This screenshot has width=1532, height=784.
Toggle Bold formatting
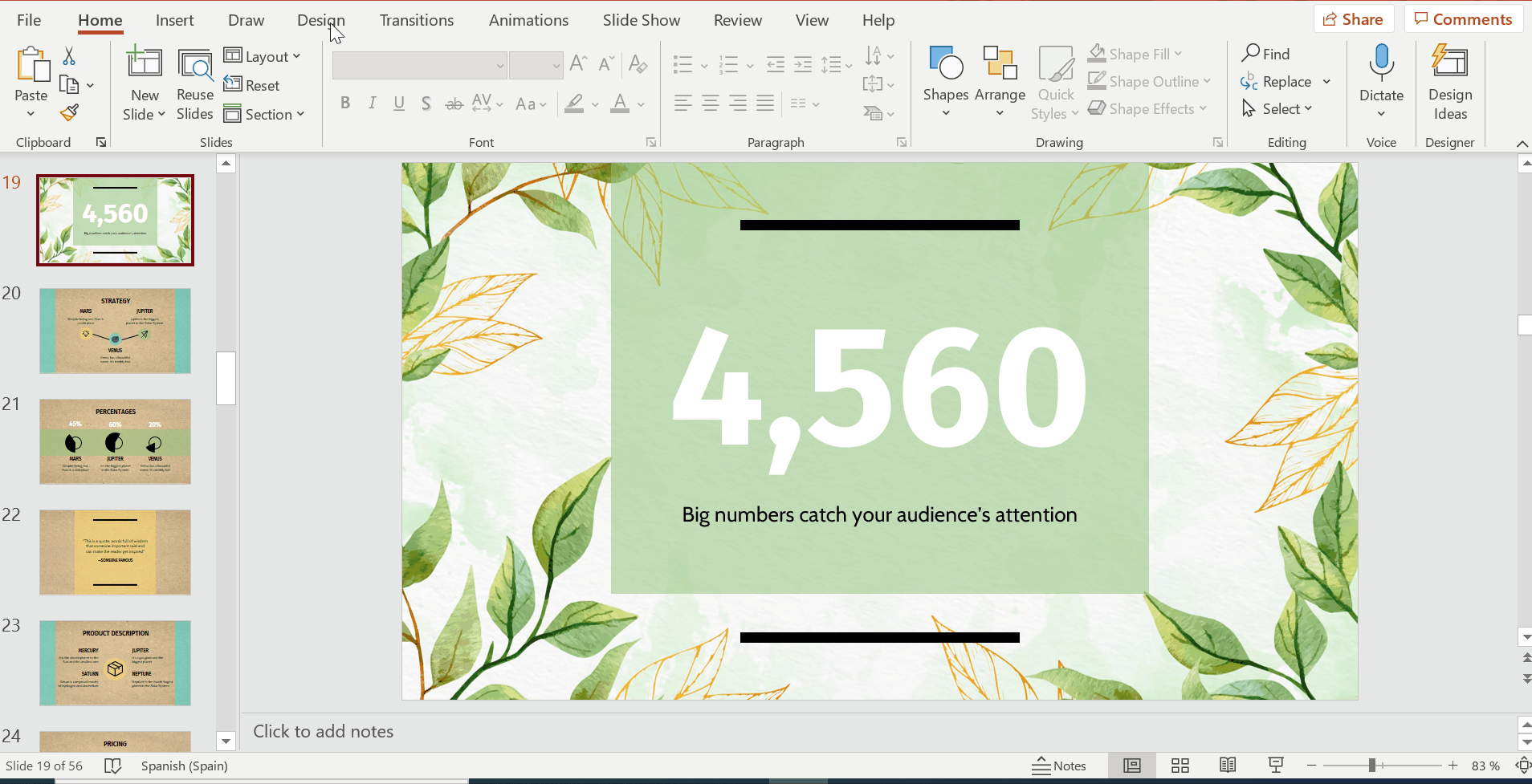click(x=345, y=104)
